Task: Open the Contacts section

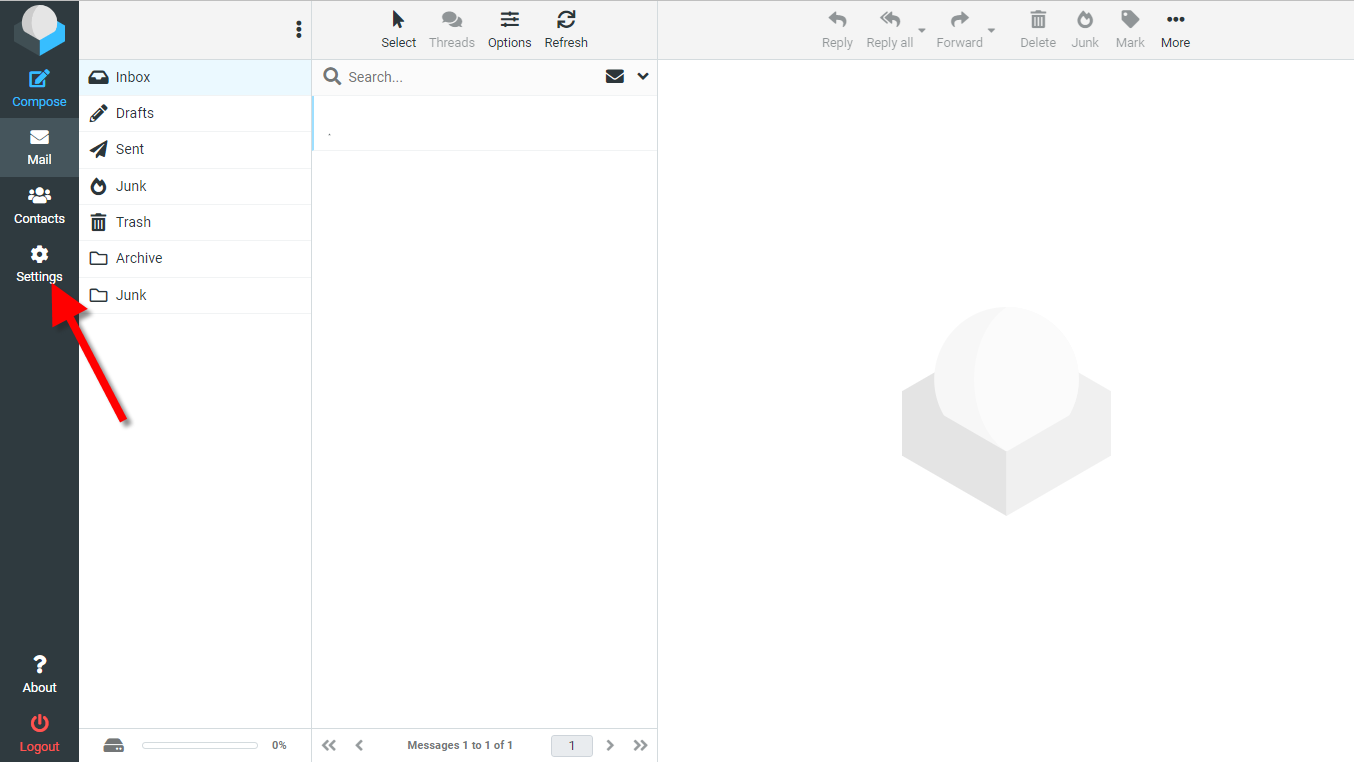Action: pyautogui.click(x=39, y=206)
